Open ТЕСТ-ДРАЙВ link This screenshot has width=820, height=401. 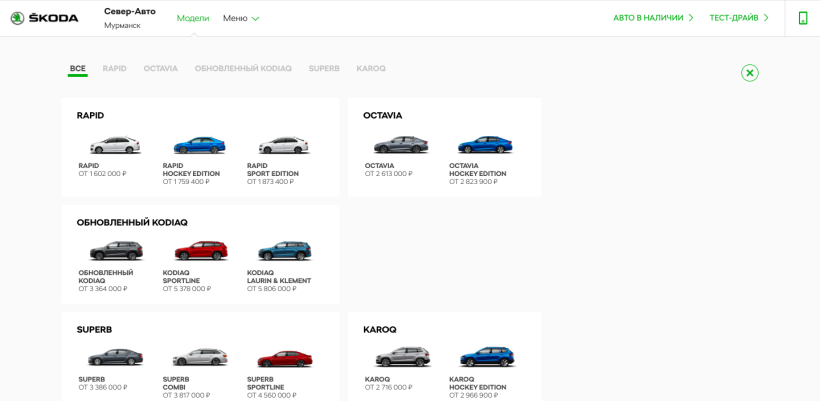tap(739, 18)
